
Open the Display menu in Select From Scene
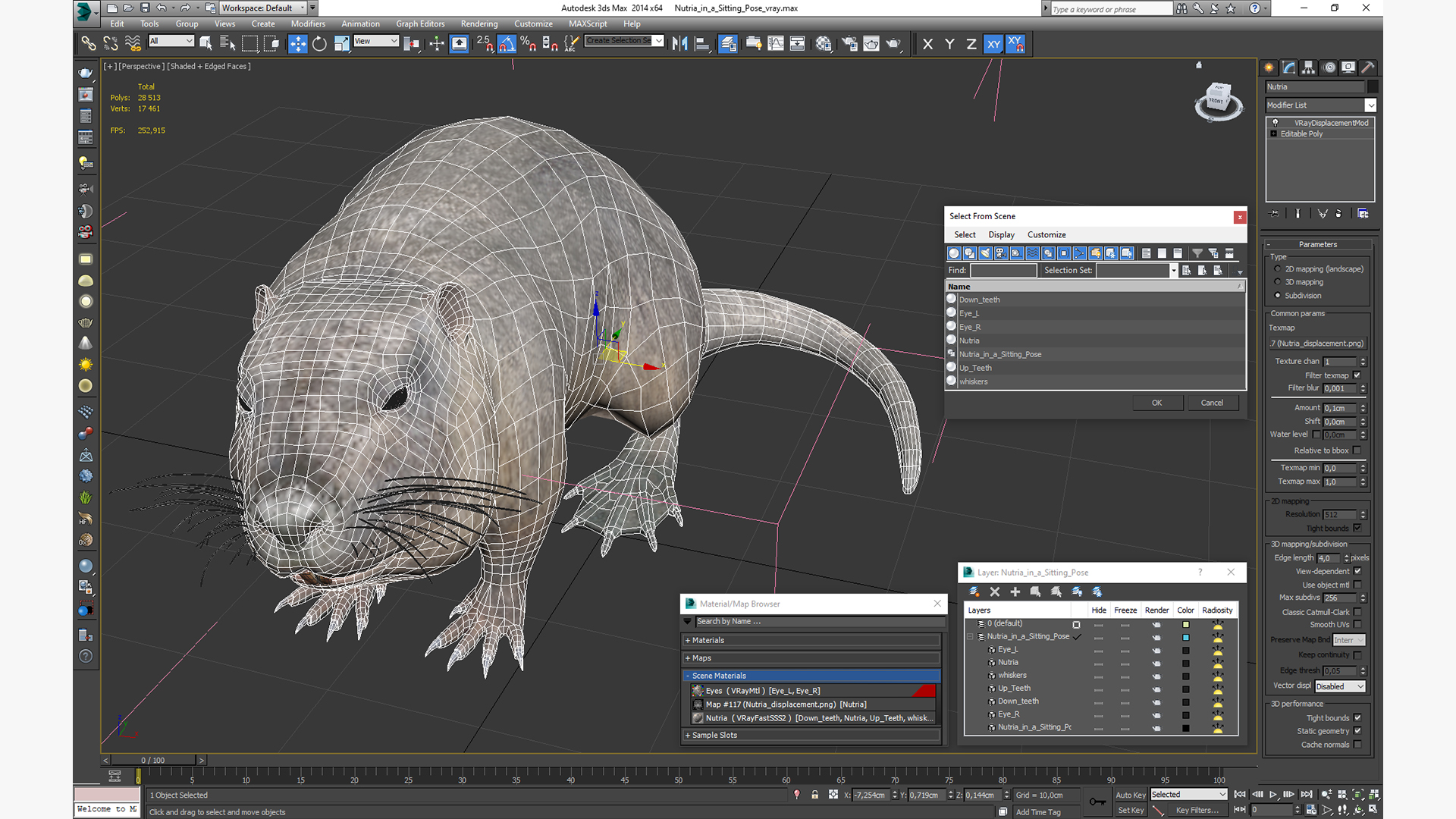[1001, 235]
